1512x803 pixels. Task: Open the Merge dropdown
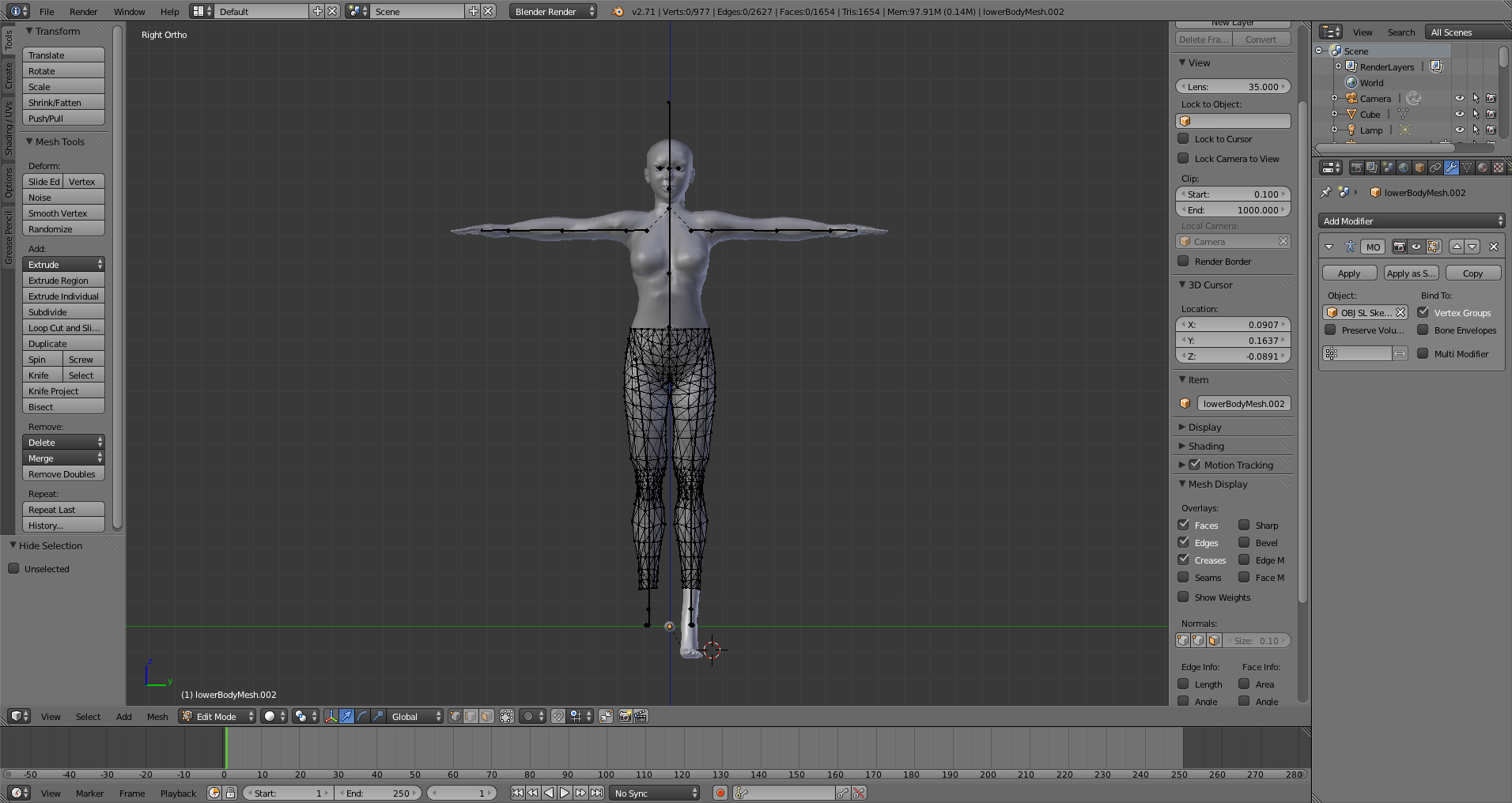(63, 458)
